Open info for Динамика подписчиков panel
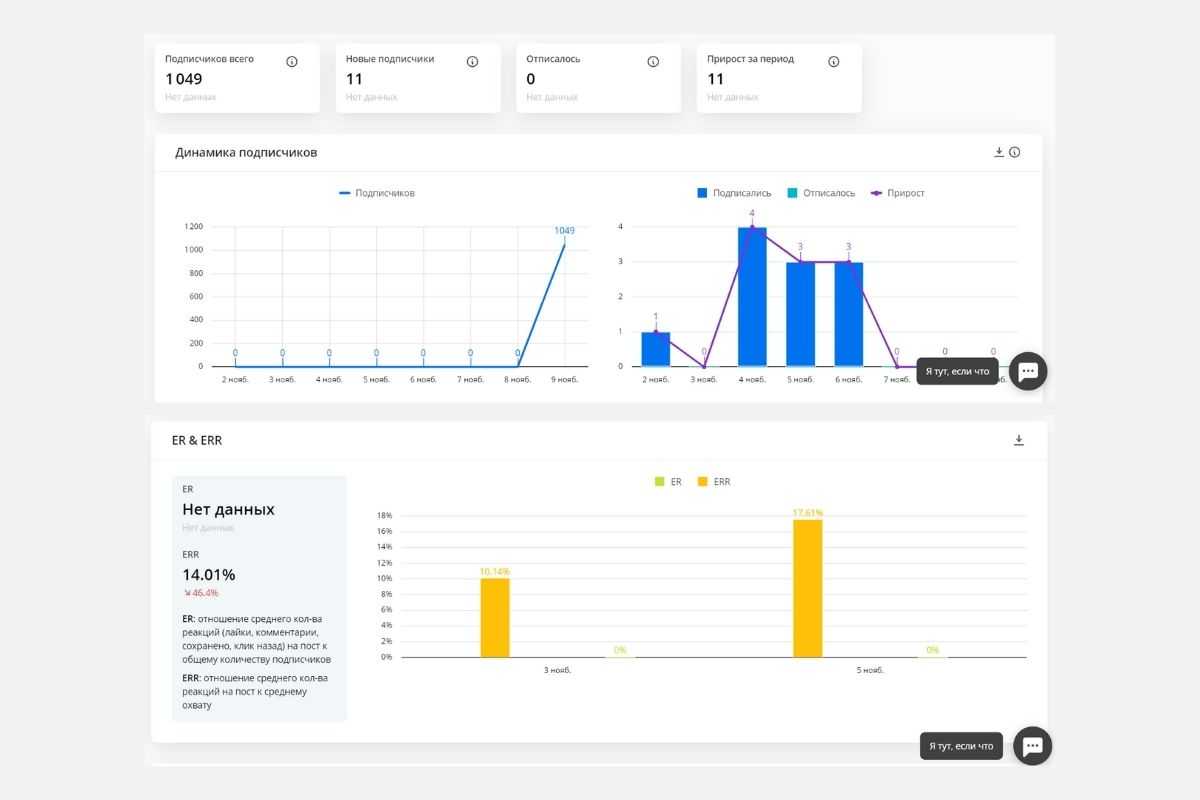The height and width of the screenshot is (800, 1200). (x=1014, y=152)
